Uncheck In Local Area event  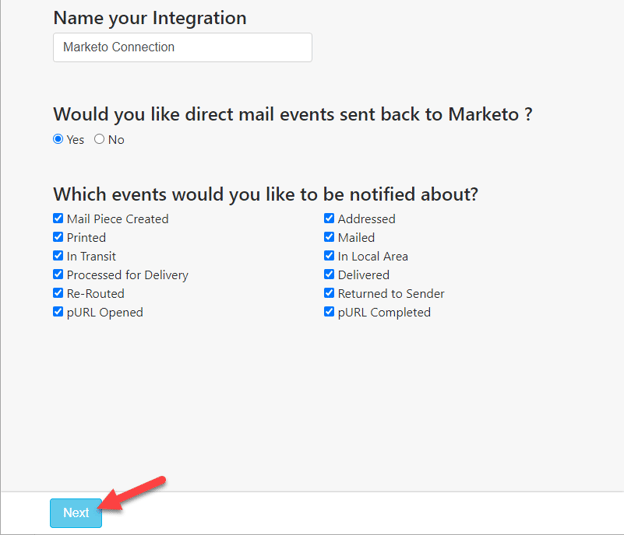329,256
